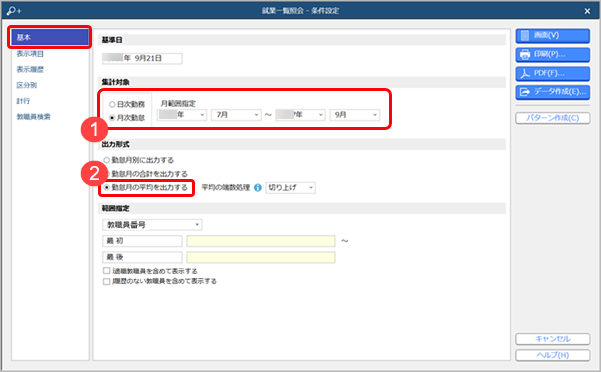This screenshot has width=601, height=372.
Task: Click the 基準日 date field showing 9月21日
Action: pyautogui.click(x=142, y=58)
